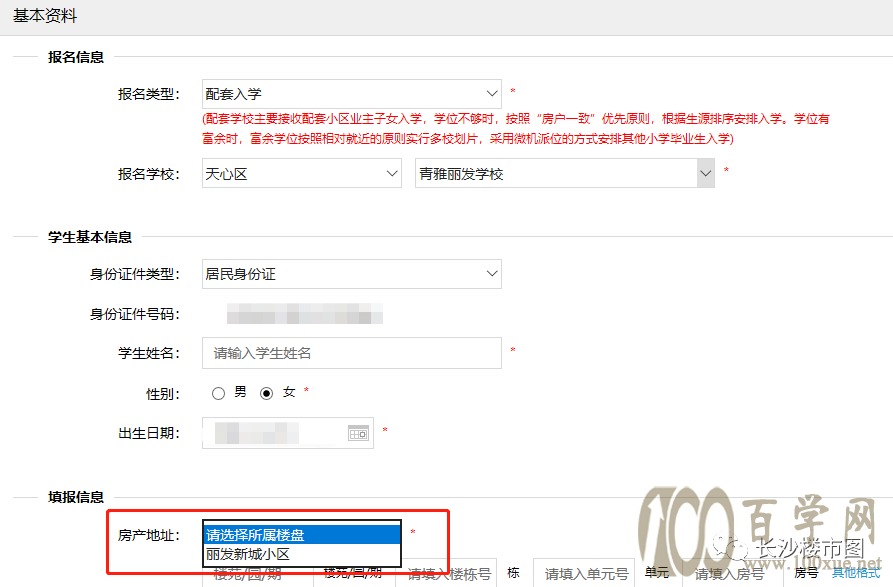The image size is (893, 587).
Task: Open the 身份证件类型 dropdown showing 居民身份证
Action: 351,274
